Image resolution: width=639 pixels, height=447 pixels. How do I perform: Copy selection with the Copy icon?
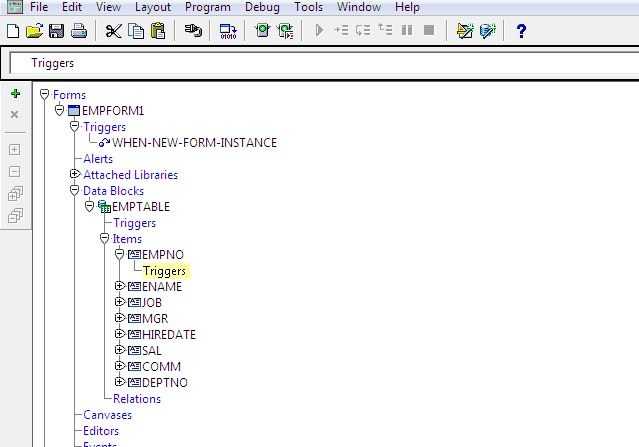(x=136, y=31)
